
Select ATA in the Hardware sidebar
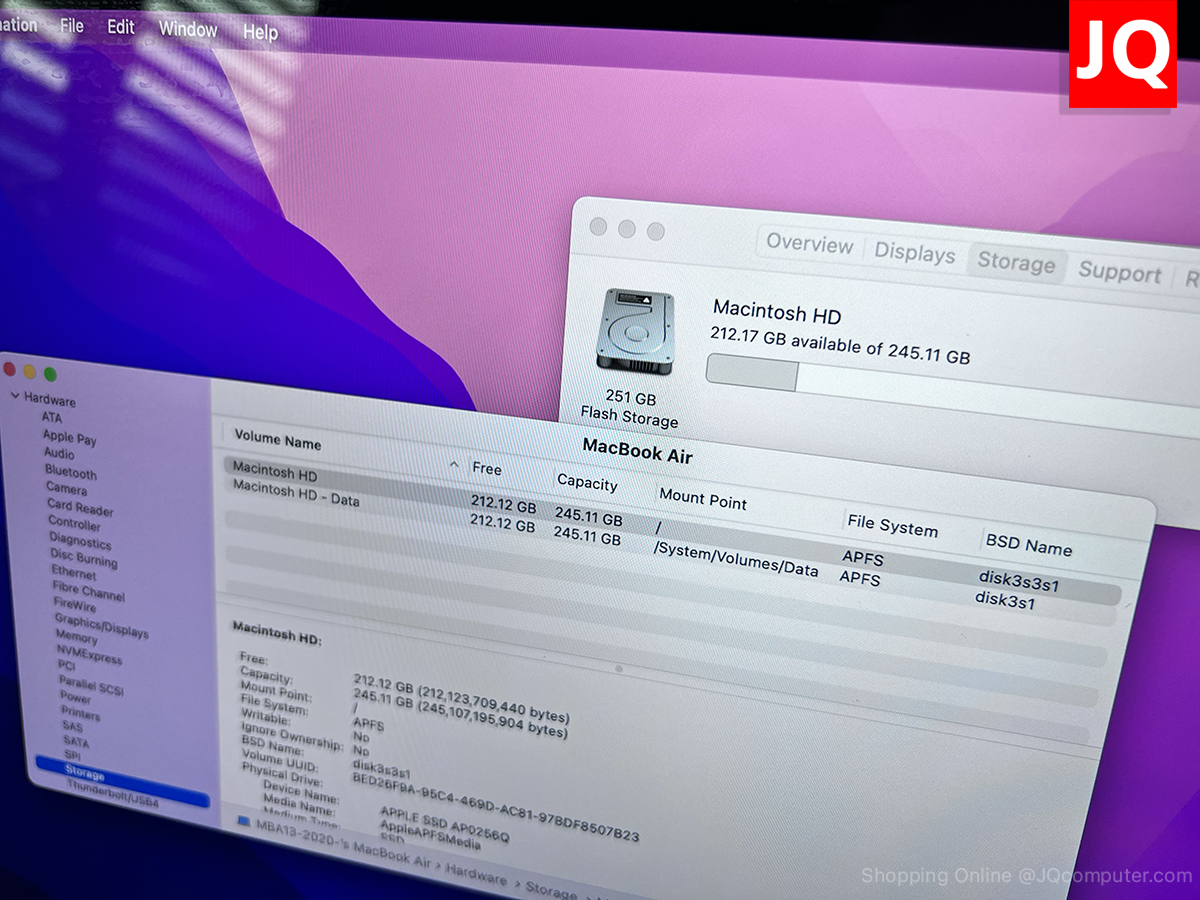(51, 417)
